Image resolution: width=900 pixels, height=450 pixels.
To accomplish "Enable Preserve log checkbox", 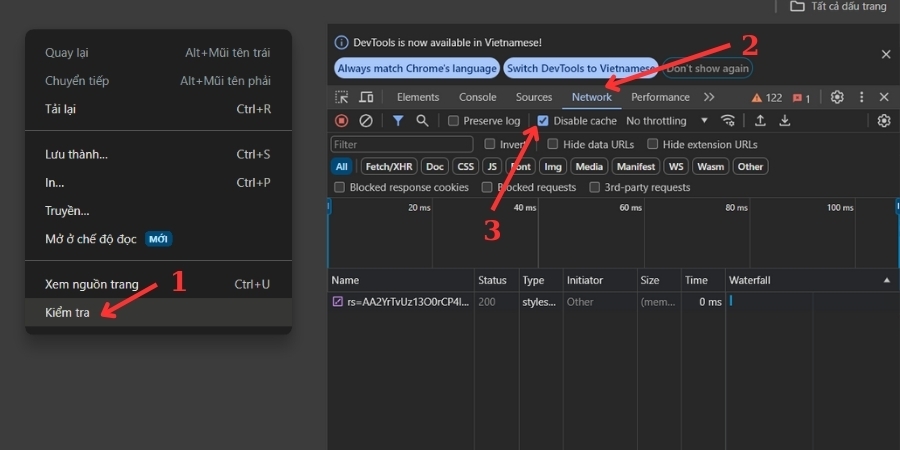I will tap(453, 121).
